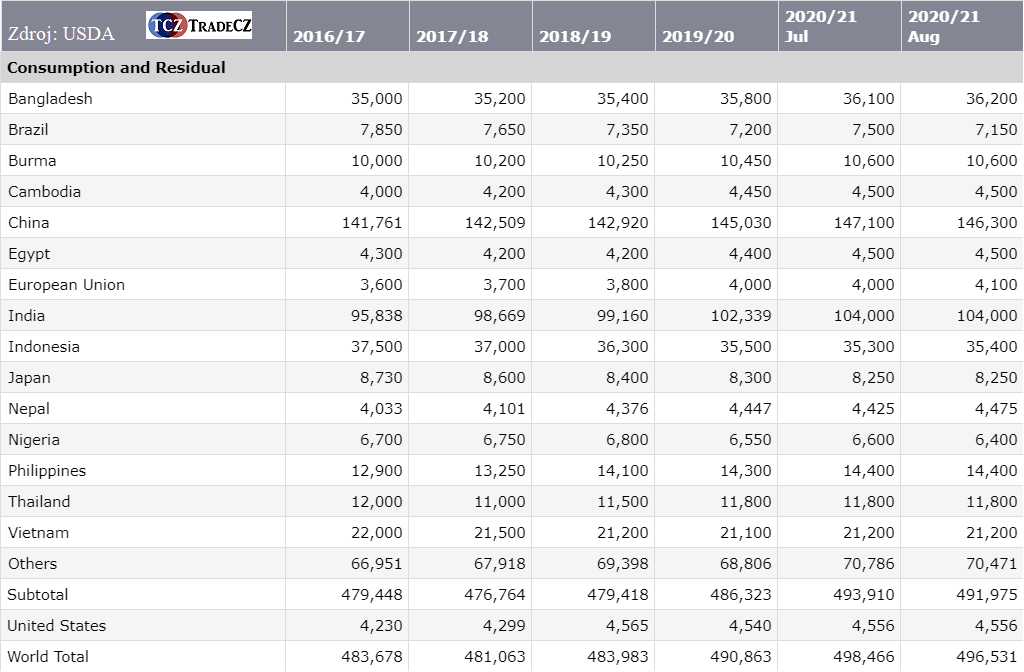The width and height of the screenshot is (1024, 672).
Task: Click the Philippines row label
Action: pyautogui.click(x=47, y=471)
